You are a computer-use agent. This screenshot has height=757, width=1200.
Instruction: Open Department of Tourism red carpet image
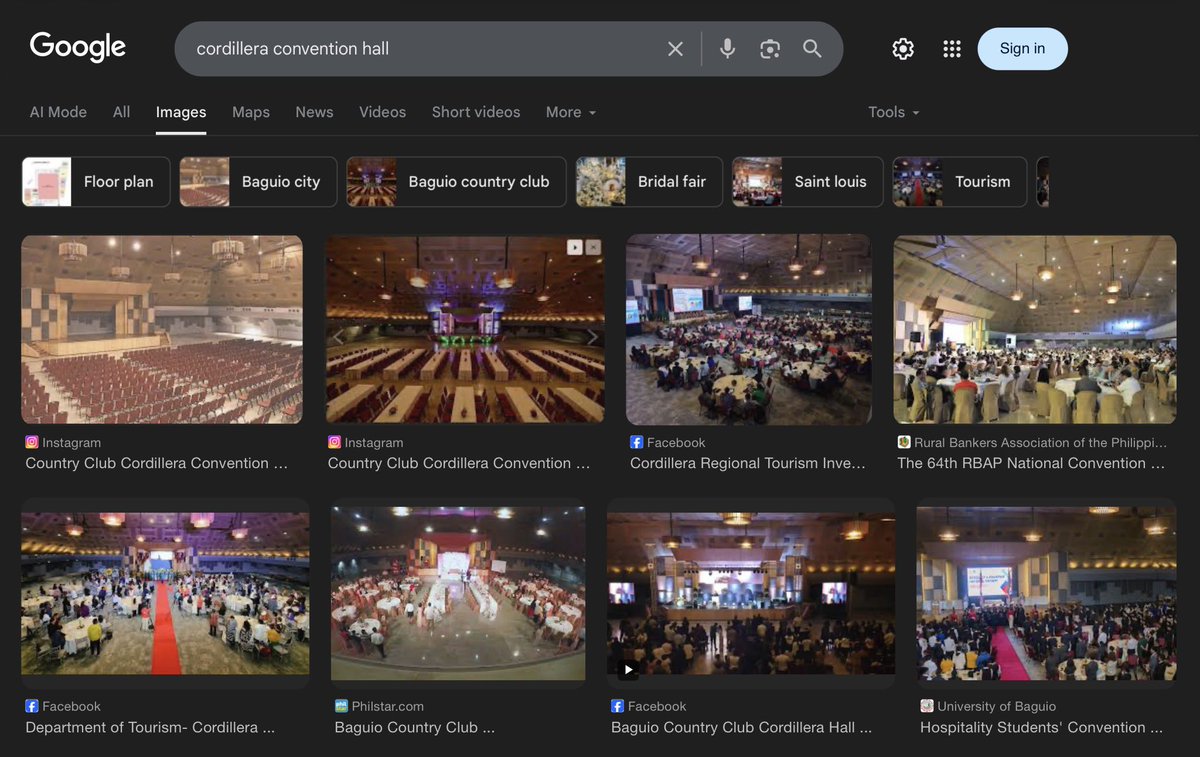point(165,593)
